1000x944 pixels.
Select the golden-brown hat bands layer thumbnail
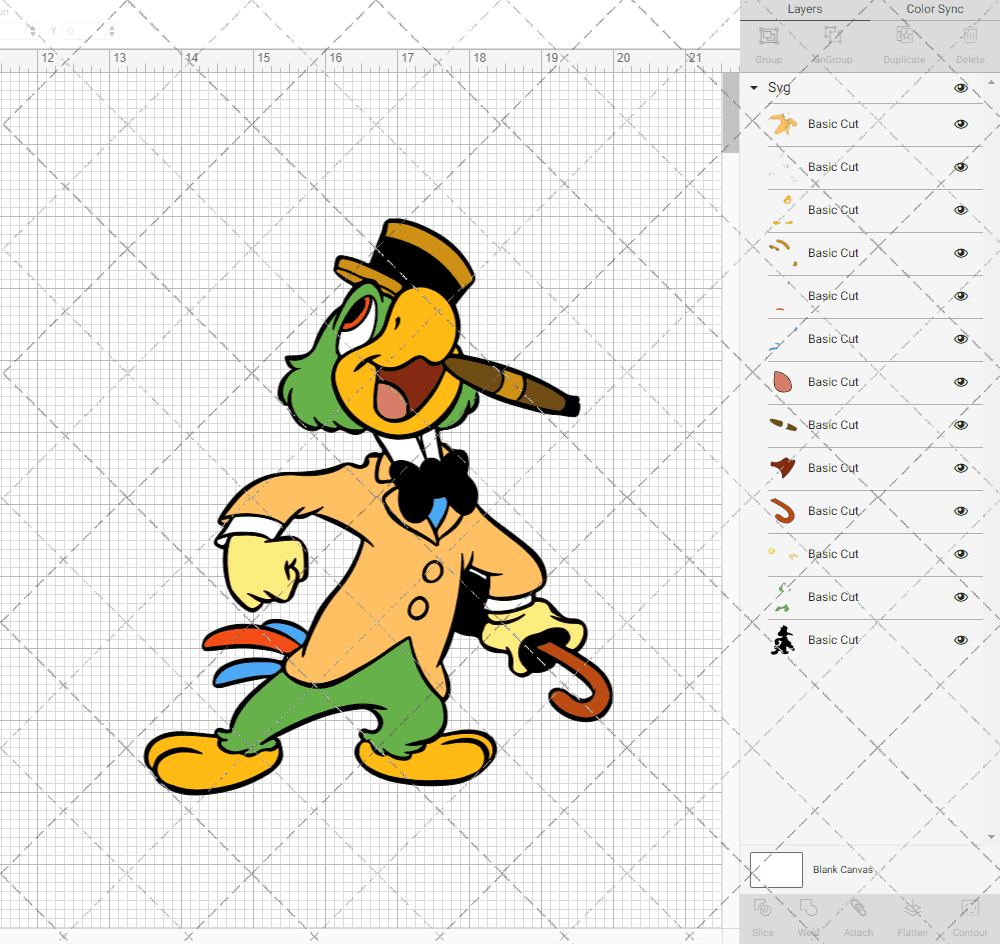(x=783, y=253)
